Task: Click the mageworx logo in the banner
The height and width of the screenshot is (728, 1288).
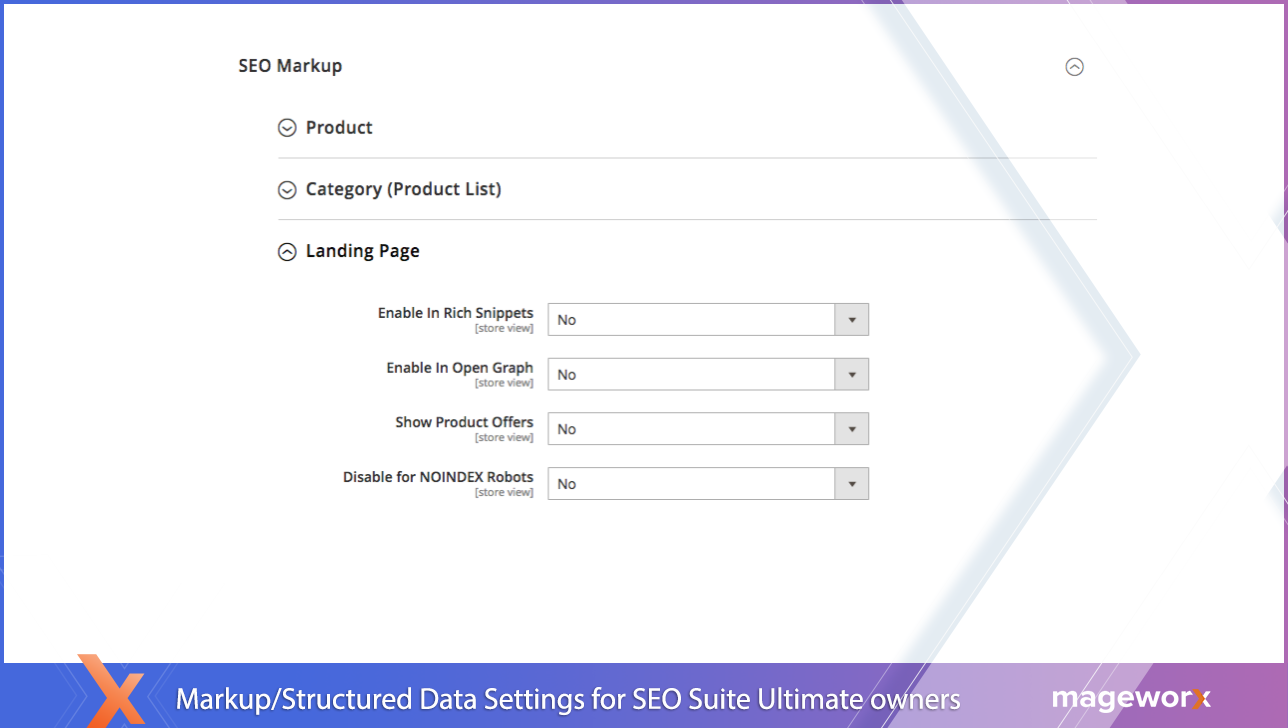Action: point(1131,698)
